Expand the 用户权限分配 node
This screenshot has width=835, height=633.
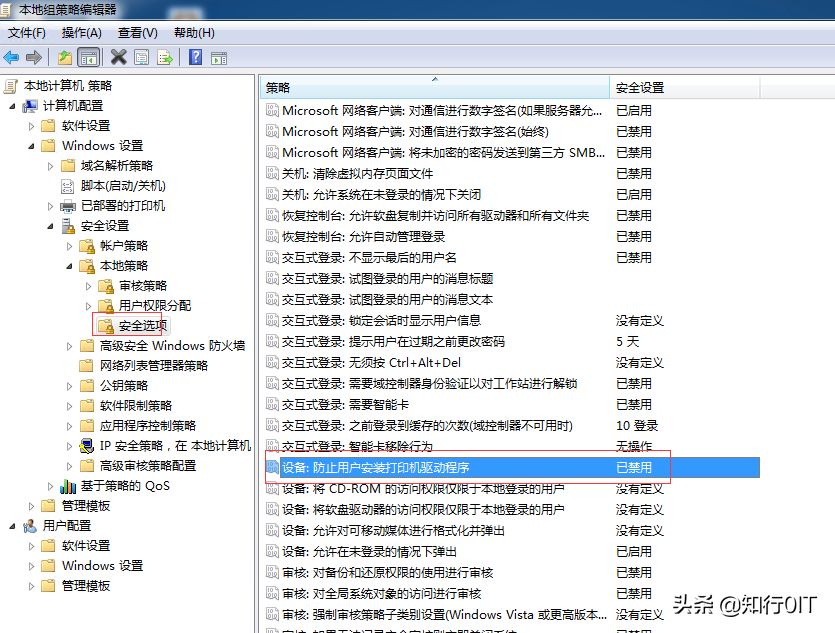88,306
